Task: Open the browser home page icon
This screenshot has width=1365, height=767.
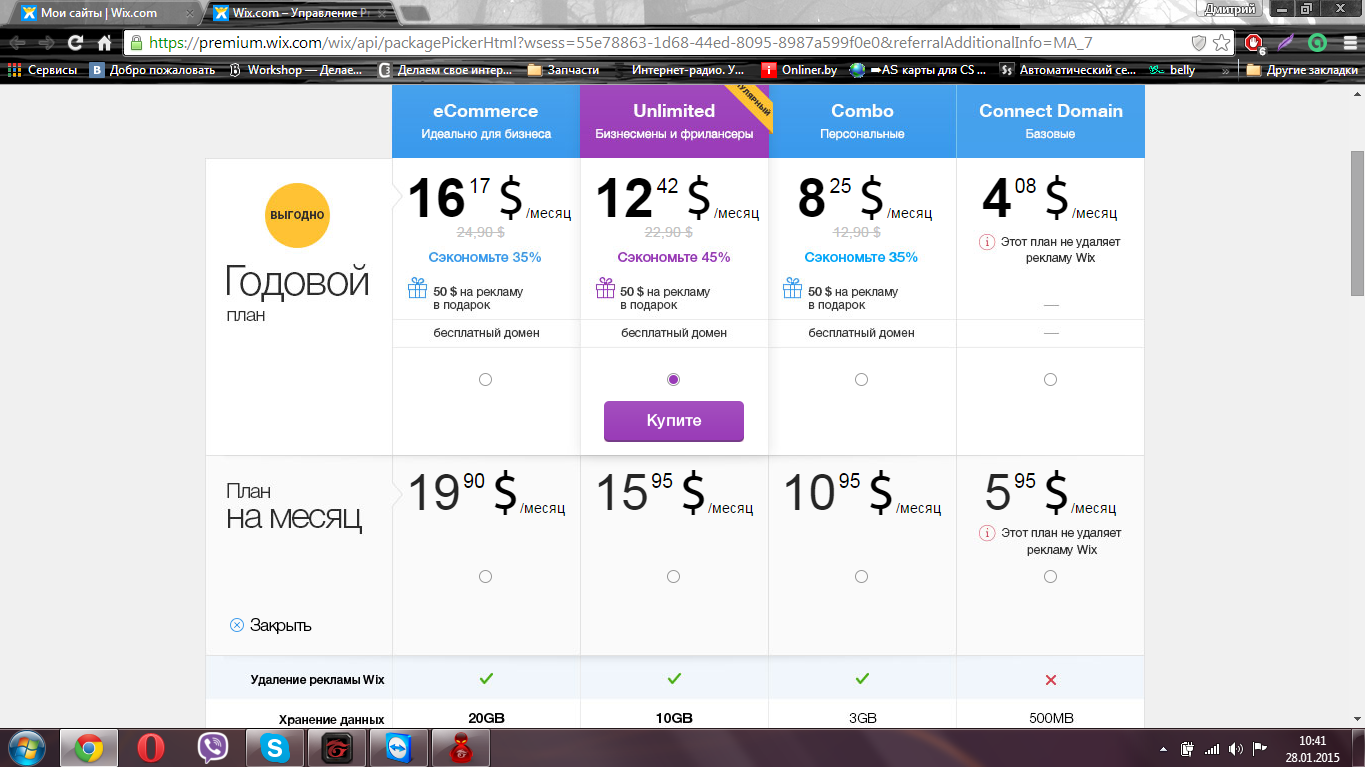Action: 104,43
